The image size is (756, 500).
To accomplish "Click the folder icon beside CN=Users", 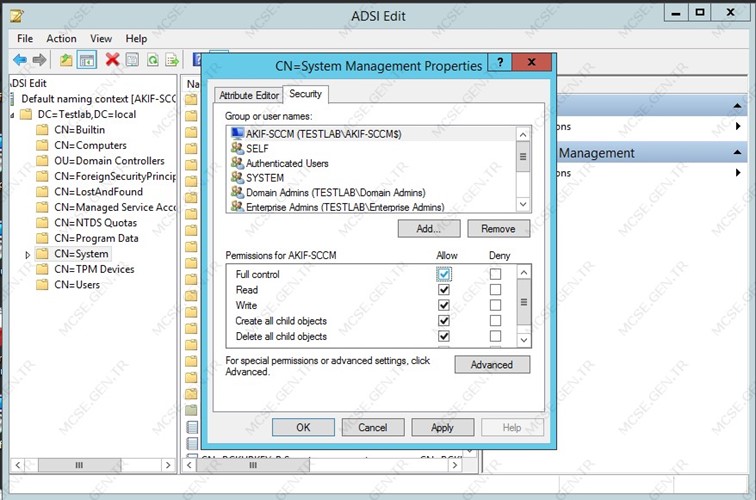I will click(x=42, y=284).
